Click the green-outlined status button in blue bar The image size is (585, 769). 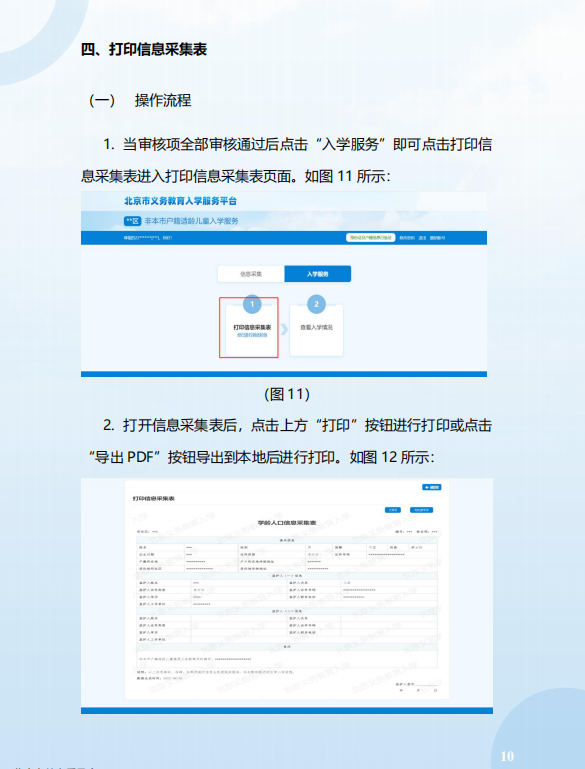click(x=371, y=238)
